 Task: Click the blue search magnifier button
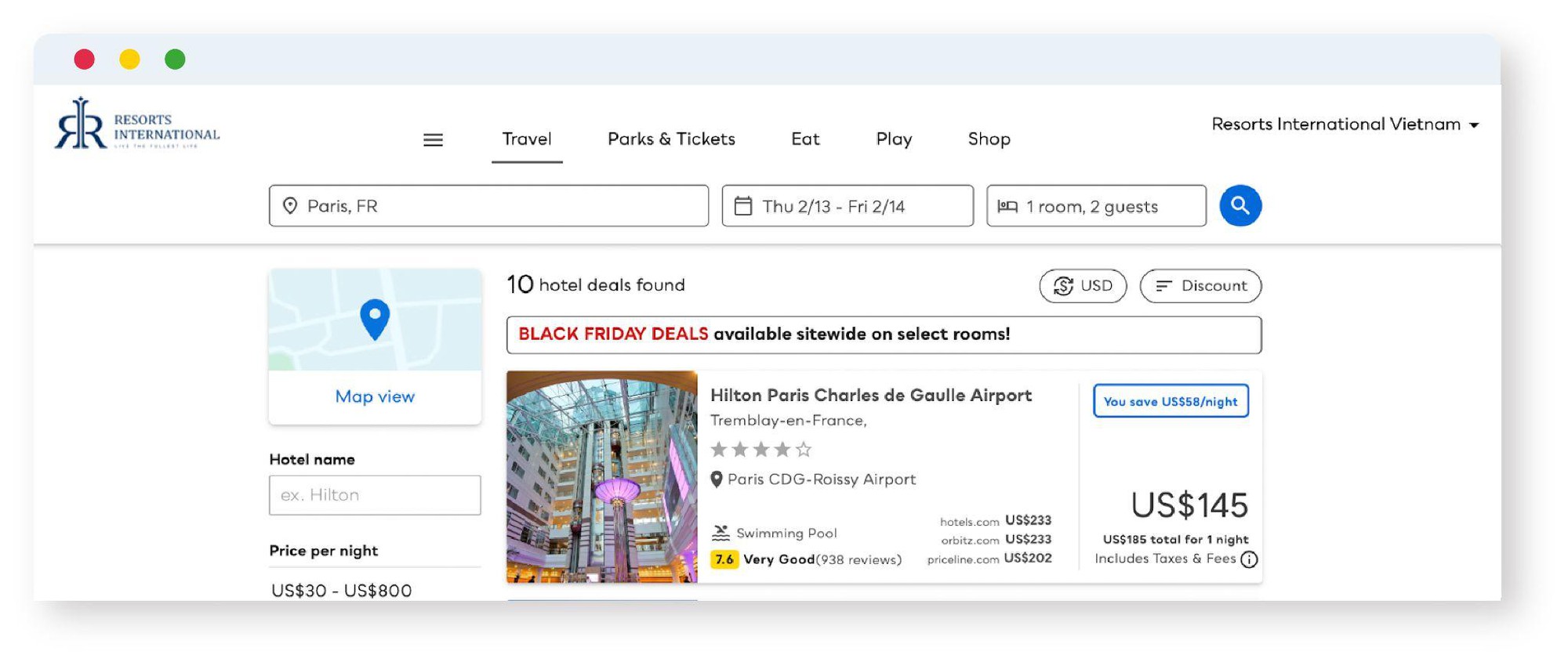pos(1240,206)
